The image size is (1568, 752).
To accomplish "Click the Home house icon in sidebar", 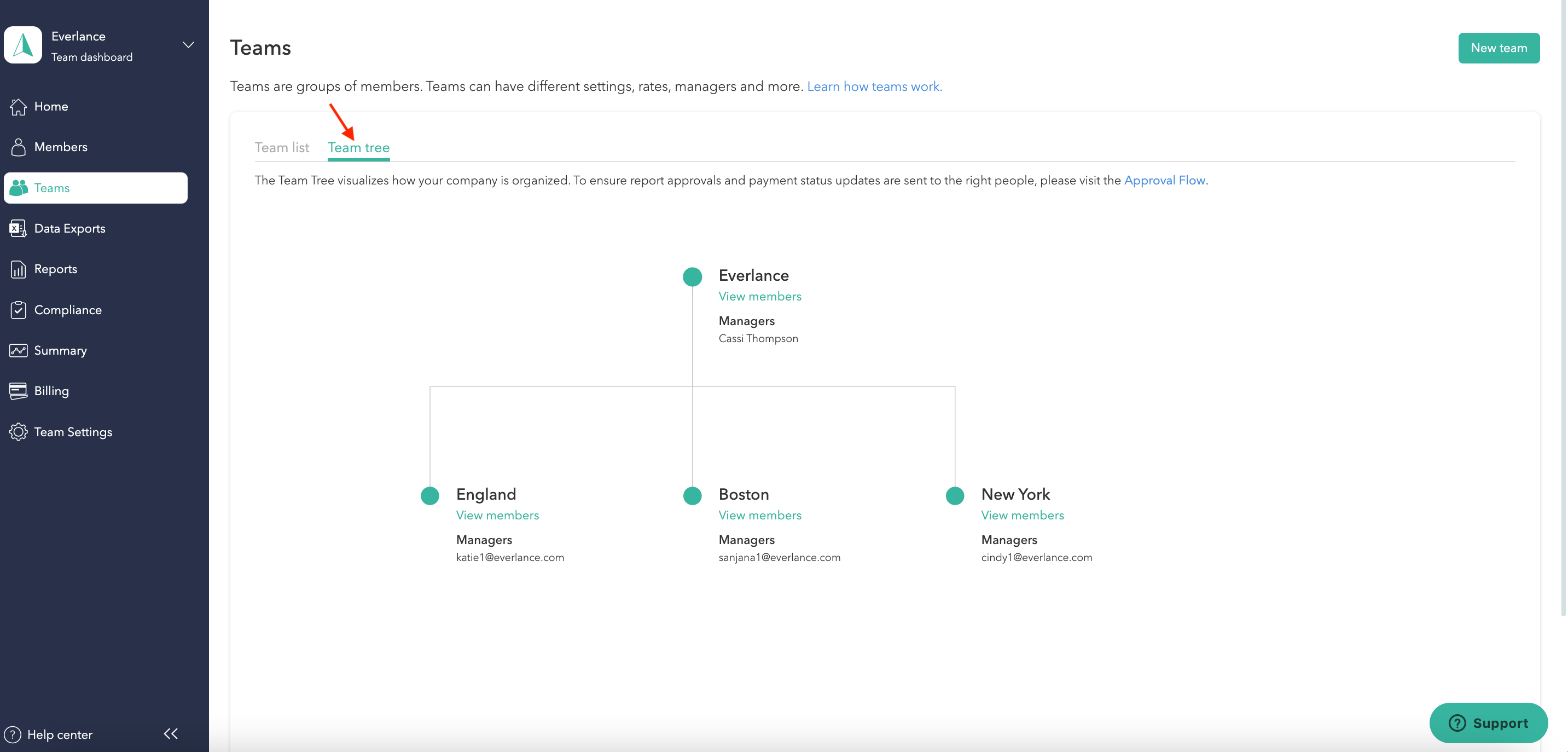I will (18, 107).
